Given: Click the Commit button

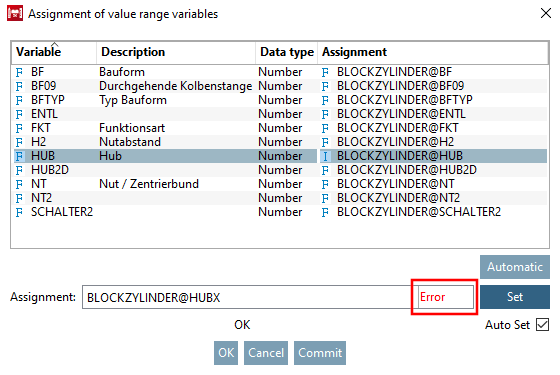Looking at the screenshot, I should 320,353.
